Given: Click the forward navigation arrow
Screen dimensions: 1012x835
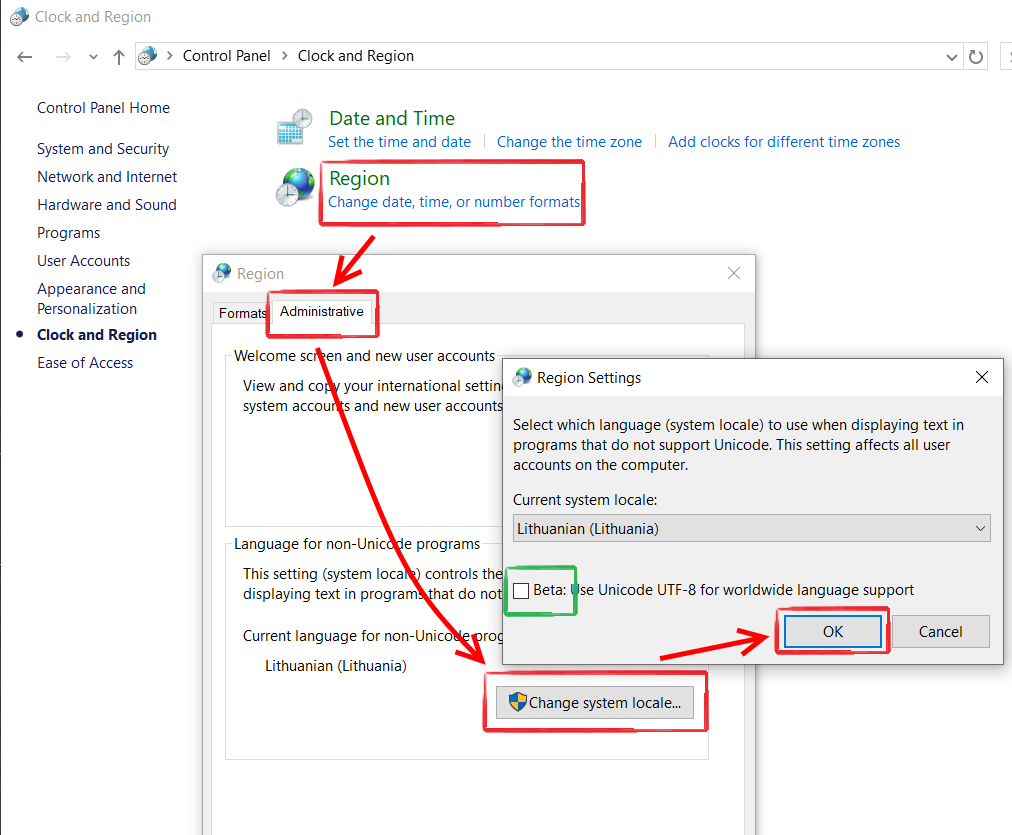Looking at the screenshot, I should [x=63, y=57].
